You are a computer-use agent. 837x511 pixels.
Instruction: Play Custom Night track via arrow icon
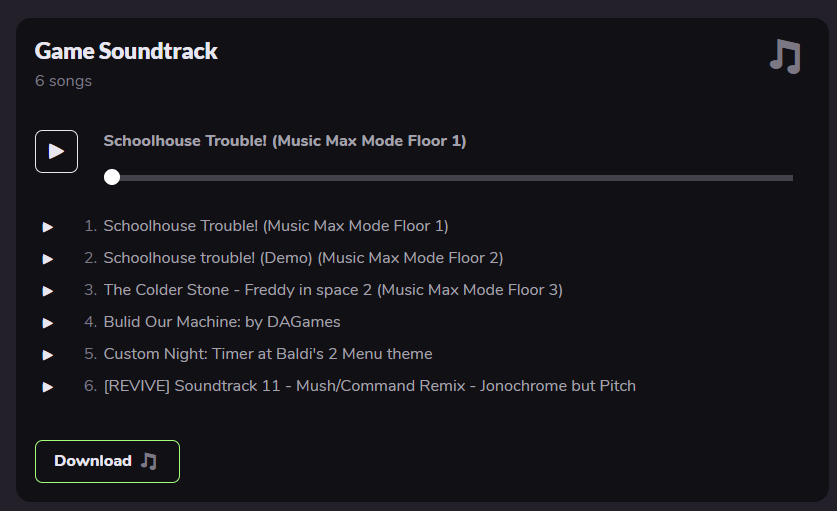[48, 355]
